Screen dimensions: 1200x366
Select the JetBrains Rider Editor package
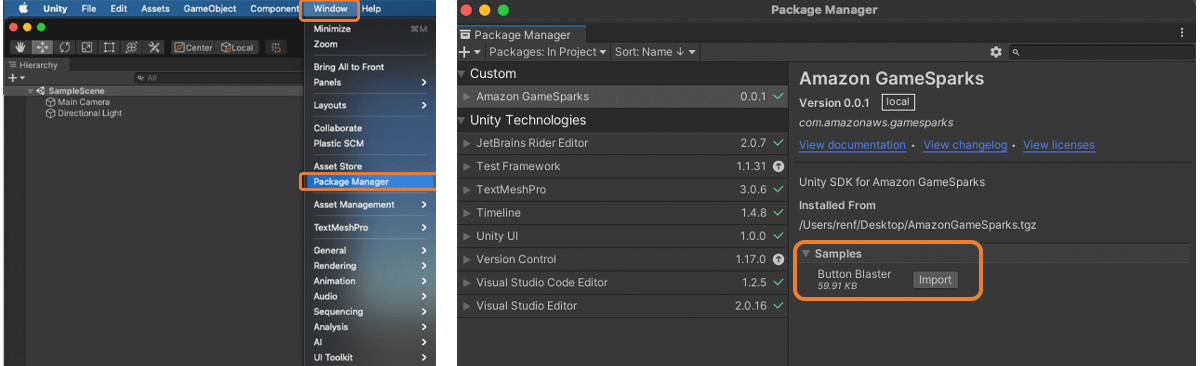pyautogui.click(x=622, y=143)
